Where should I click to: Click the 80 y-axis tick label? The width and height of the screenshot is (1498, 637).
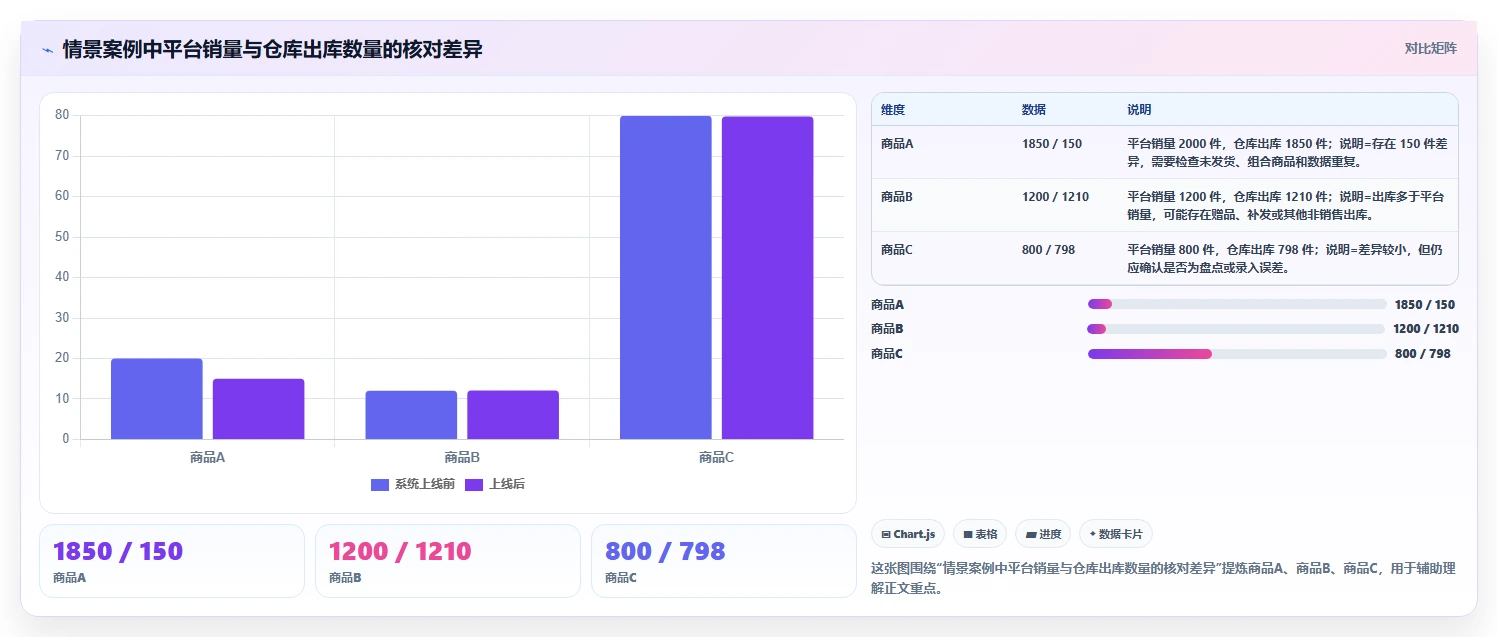tap(62, 115)
